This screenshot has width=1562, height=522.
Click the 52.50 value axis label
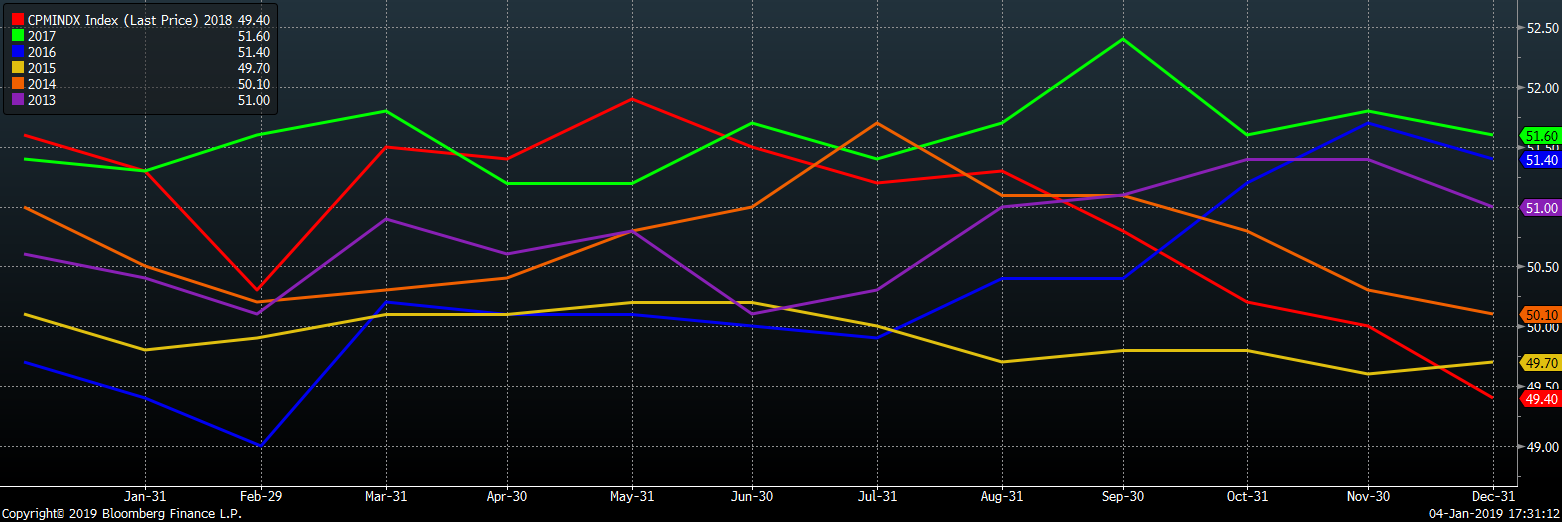[x=1538, y=28]
